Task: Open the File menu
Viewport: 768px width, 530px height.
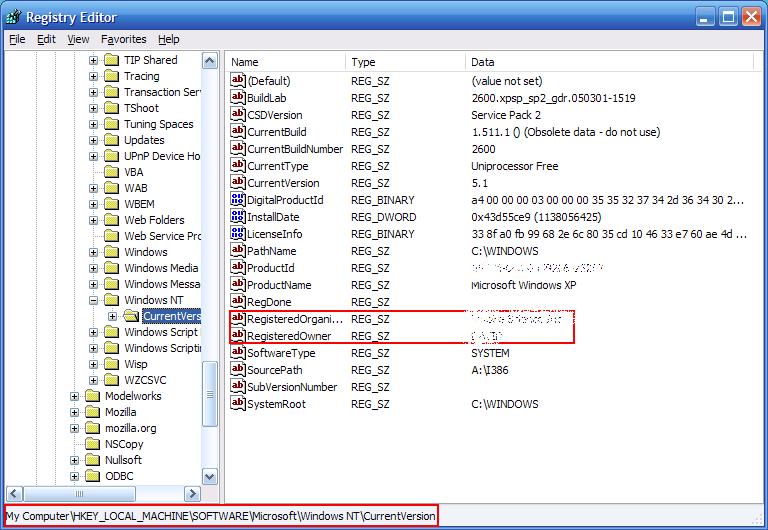Action: [x=17, y=39]
